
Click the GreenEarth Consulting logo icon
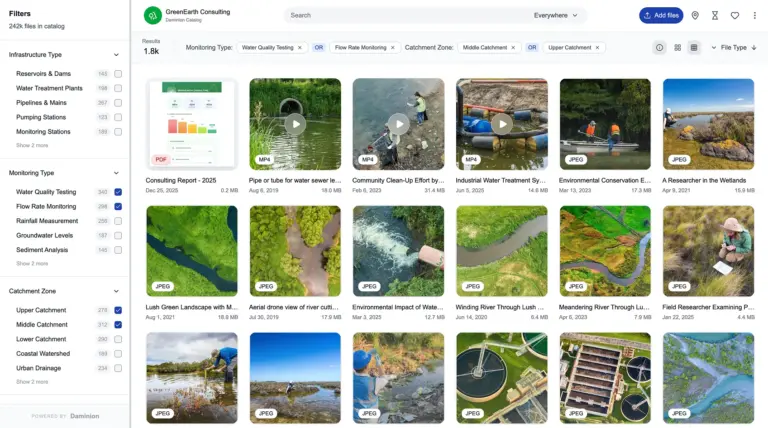point(152,15)
